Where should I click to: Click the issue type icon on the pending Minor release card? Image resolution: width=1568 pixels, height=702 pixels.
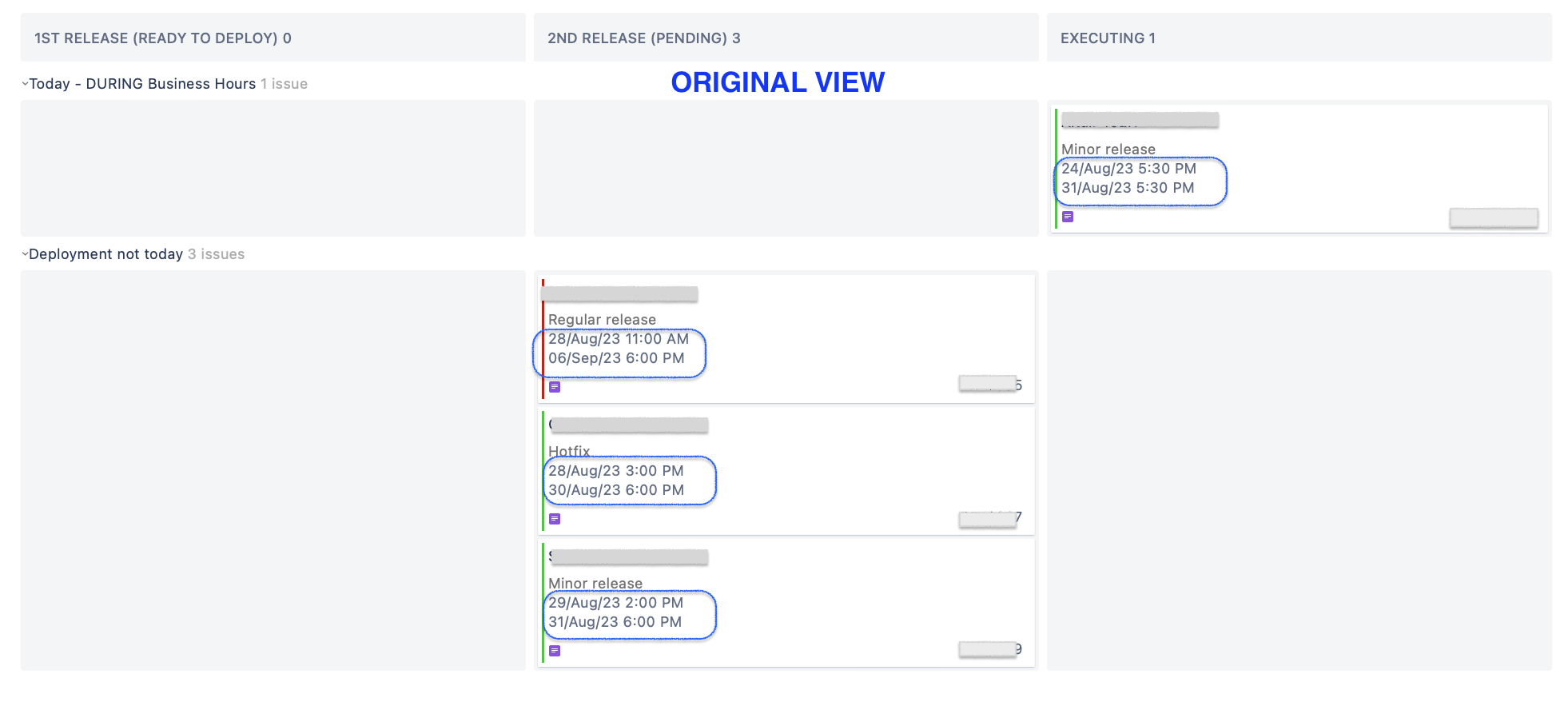[x=556, y=651]
